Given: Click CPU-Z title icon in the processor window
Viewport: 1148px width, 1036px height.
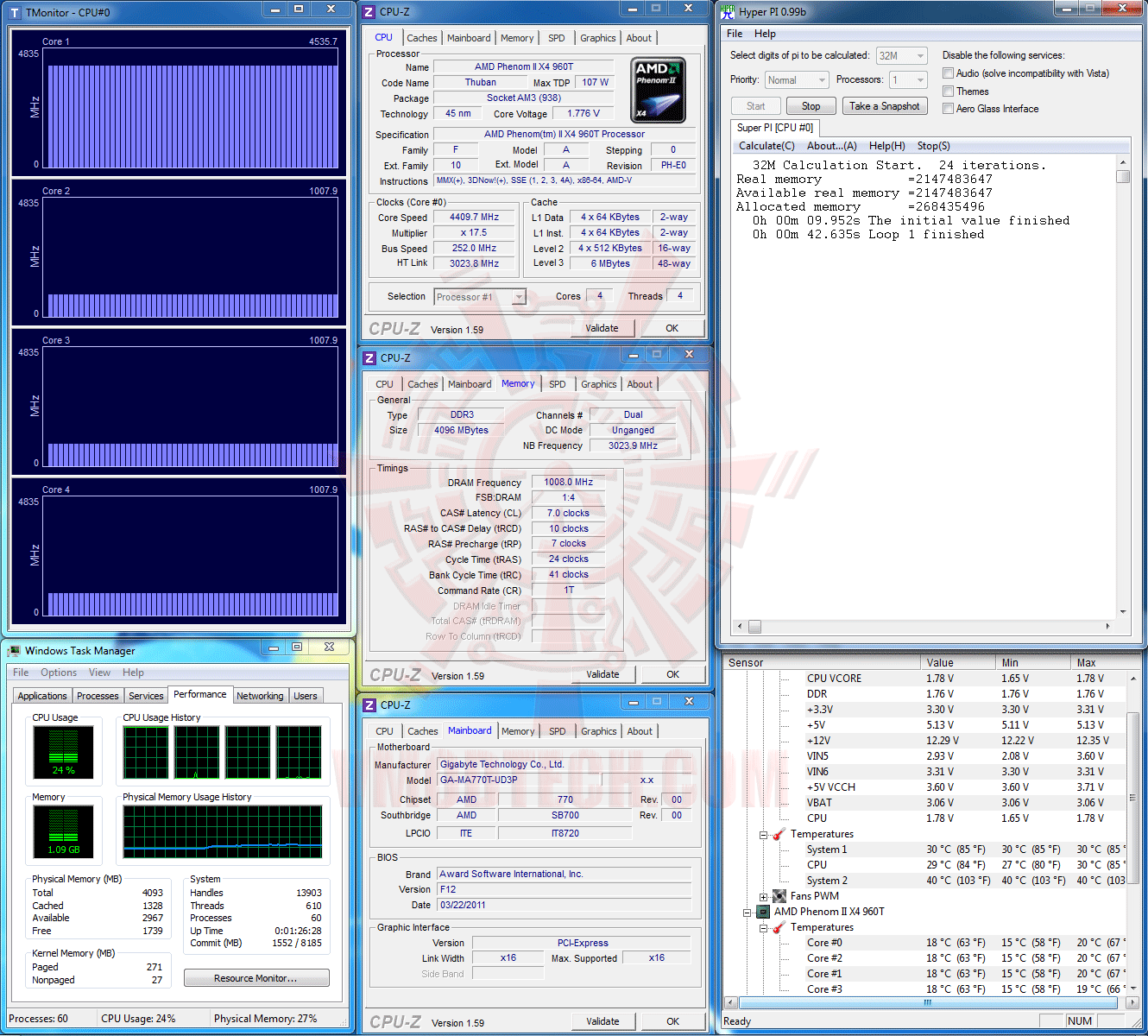Looking at the screenshot, I should (x=369, y=11).
